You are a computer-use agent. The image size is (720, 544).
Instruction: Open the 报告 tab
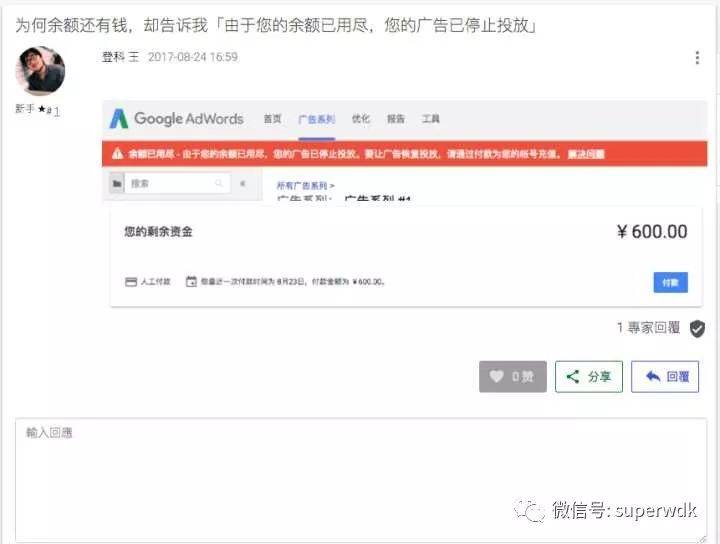(395, 119)
